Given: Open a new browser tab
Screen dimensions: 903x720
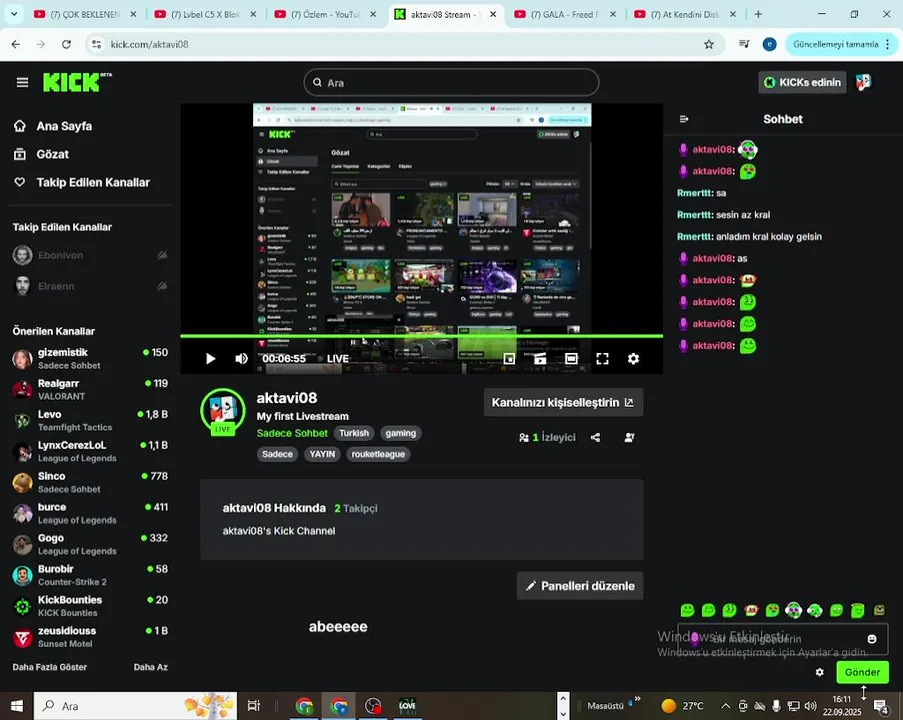Looking at the screenshot, I should point(758,14).
